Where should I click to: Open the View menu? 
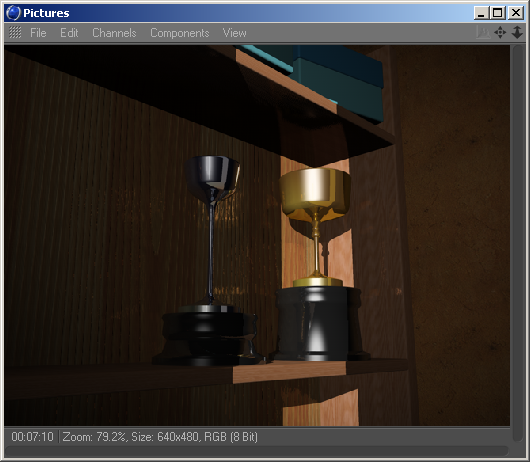point(234,33)
